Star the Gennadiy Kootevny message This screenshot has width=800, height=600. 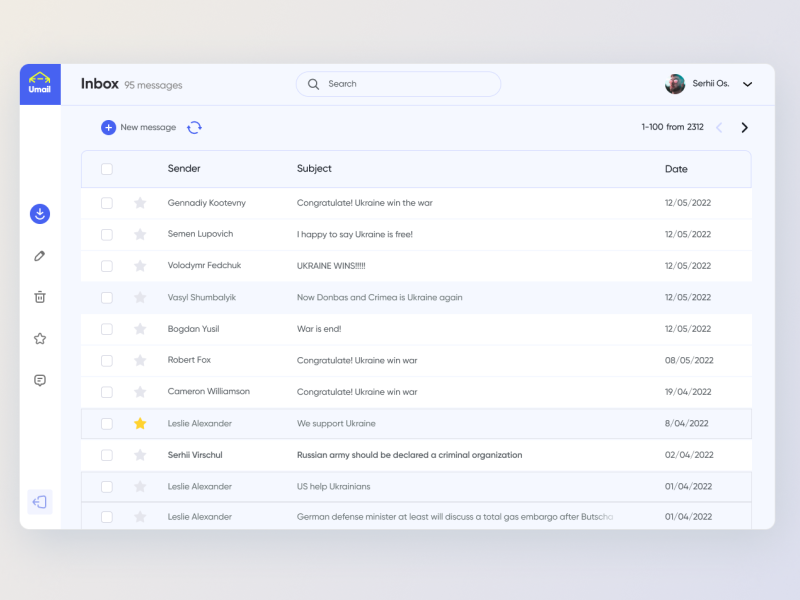point(140,203)
